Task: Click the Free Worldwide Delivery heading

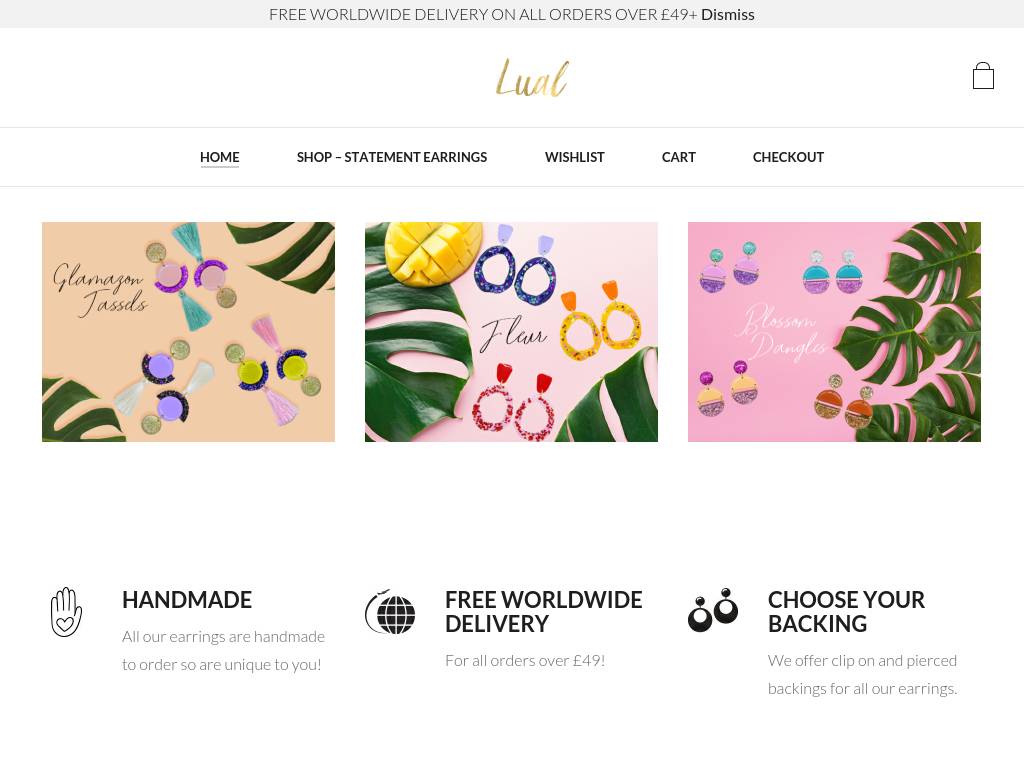Action: click(543, 612)
